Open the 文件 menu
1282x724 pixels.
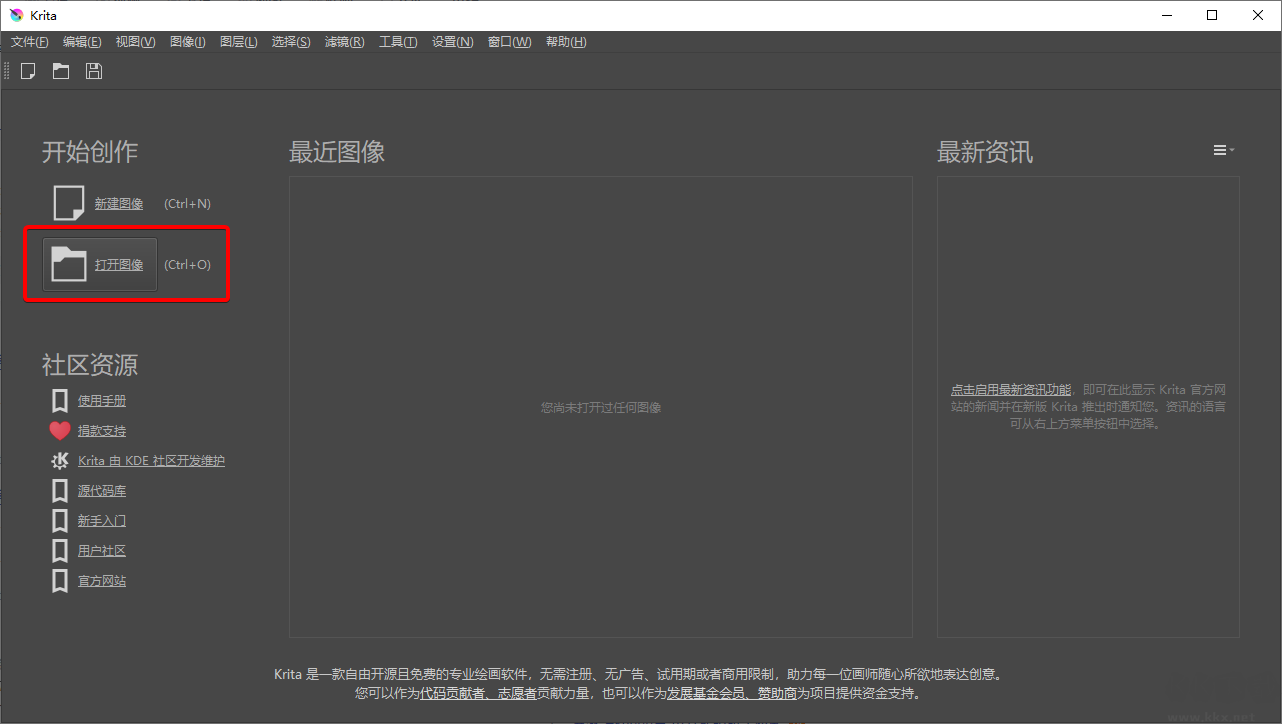tap(28, 41)
